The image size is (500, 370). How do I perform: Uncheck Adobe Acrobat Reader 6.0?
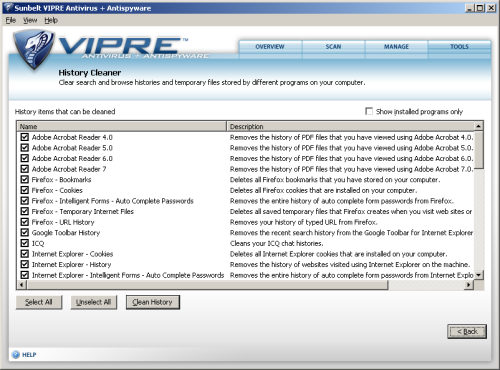pyautogui.click(x=25, y=158)
